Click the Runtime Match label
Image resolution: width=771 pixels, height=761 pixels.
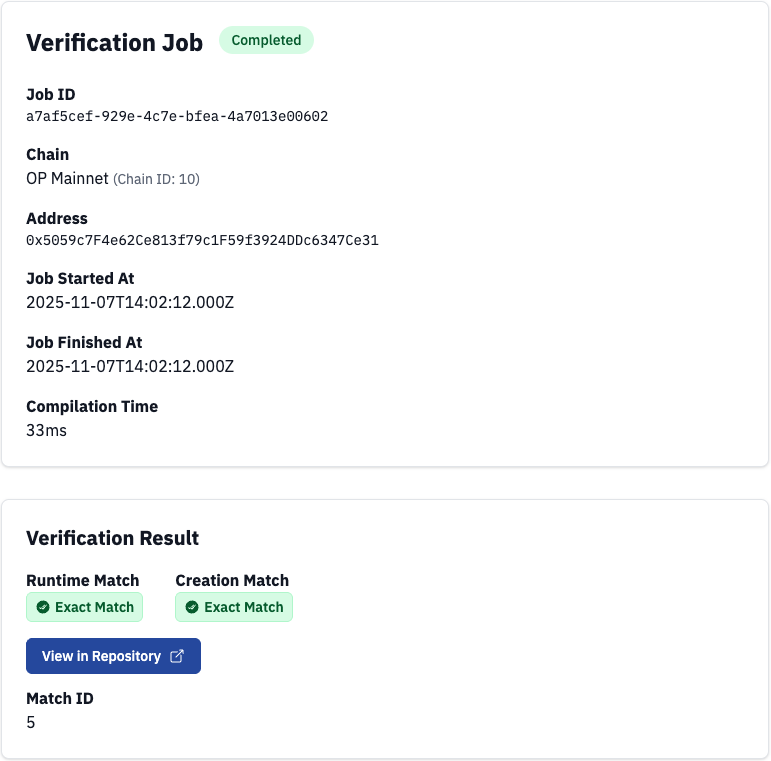pos(82,581)
